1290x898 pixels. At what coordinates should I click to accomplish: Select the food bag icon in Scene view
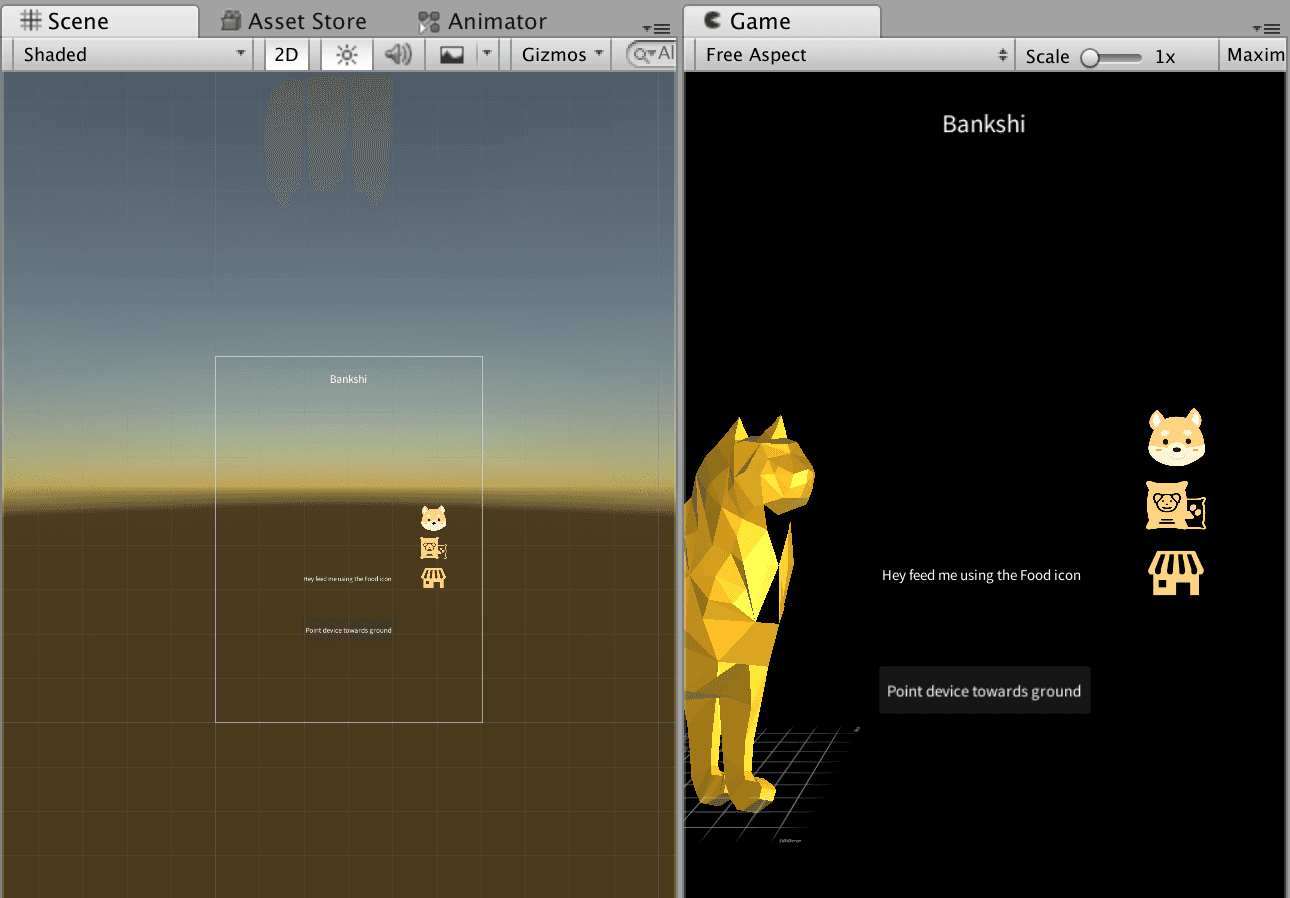(x=433, y=548)
